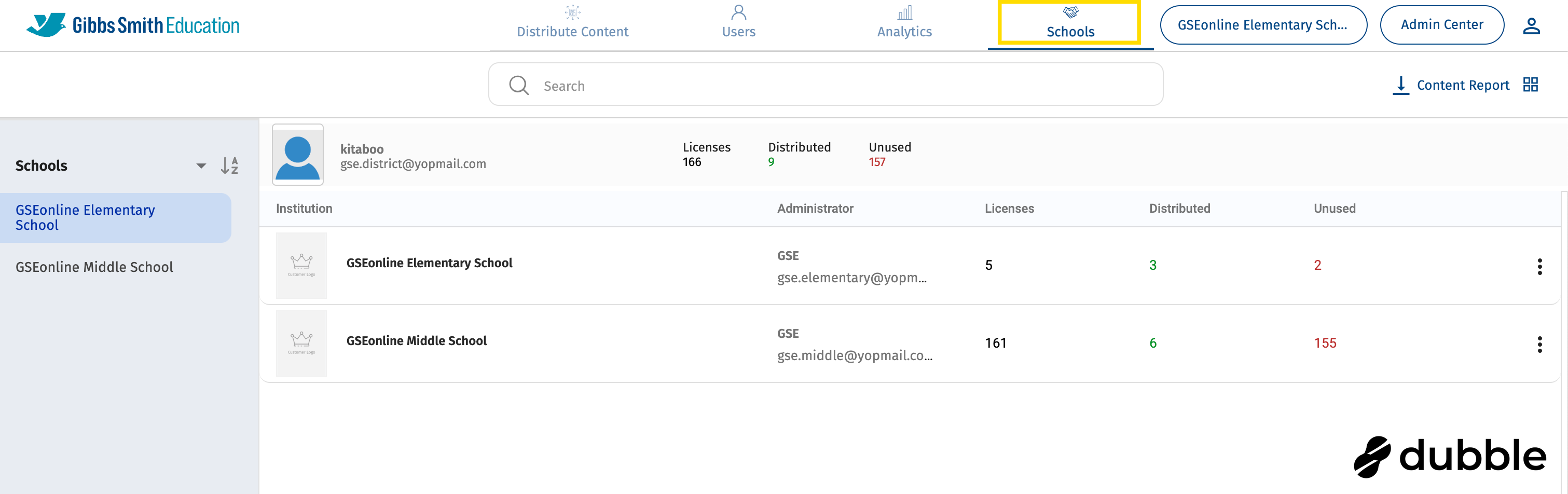
Task: Switch to grid view layout icon
Action: pyautogui.click(x=1532, y=85)
